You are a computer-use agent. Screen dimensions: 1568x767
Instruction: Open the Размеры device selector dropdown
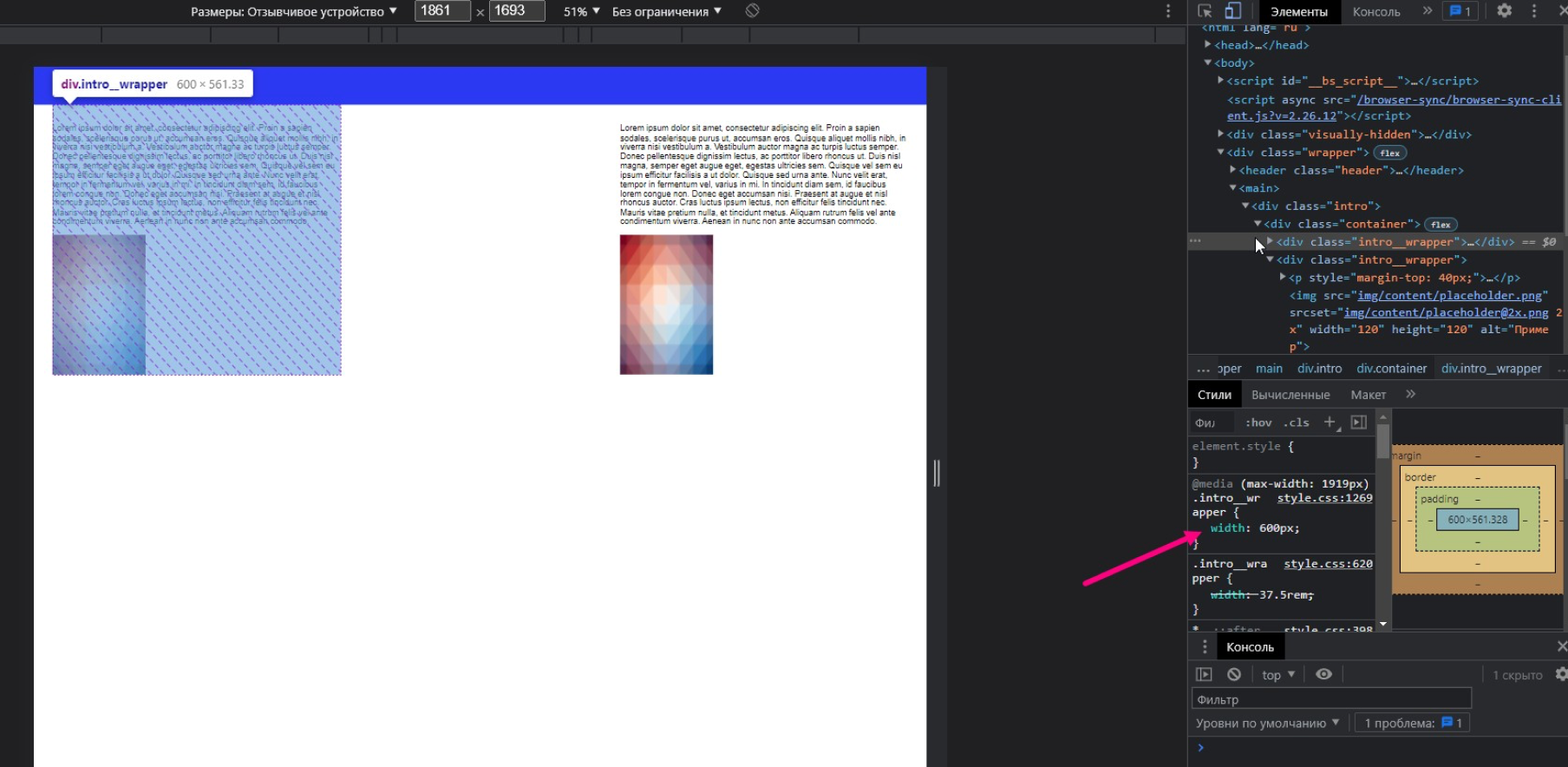pyautogui.click(x=293, y=11)
